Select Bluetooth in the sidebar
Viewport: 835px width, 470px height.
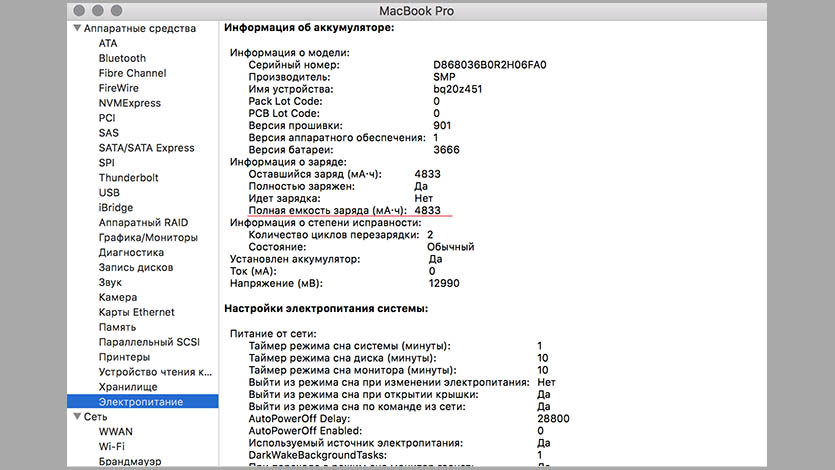122,58
